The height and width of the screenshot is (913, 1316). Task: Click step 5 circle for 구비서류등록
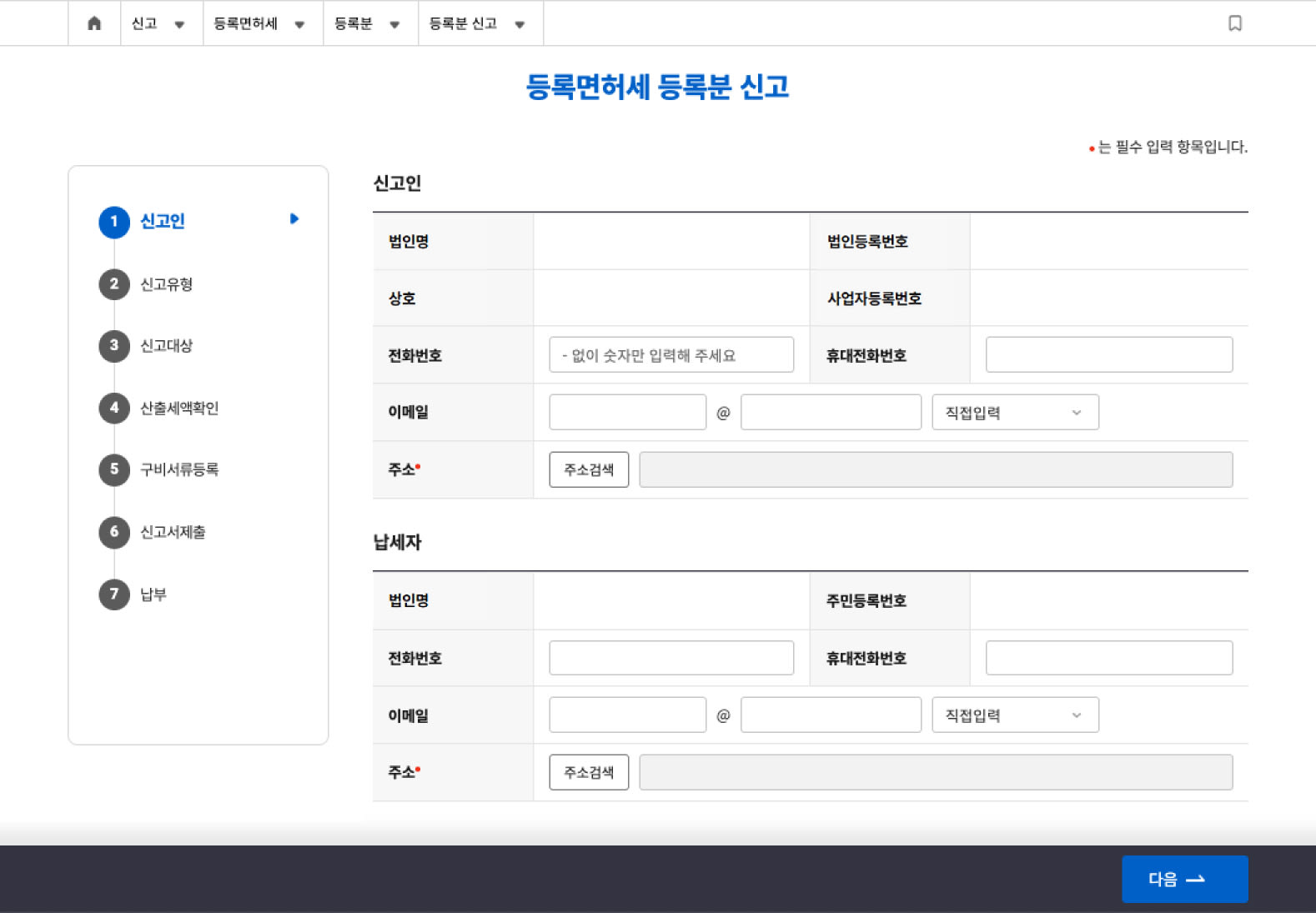click(114, 469)
